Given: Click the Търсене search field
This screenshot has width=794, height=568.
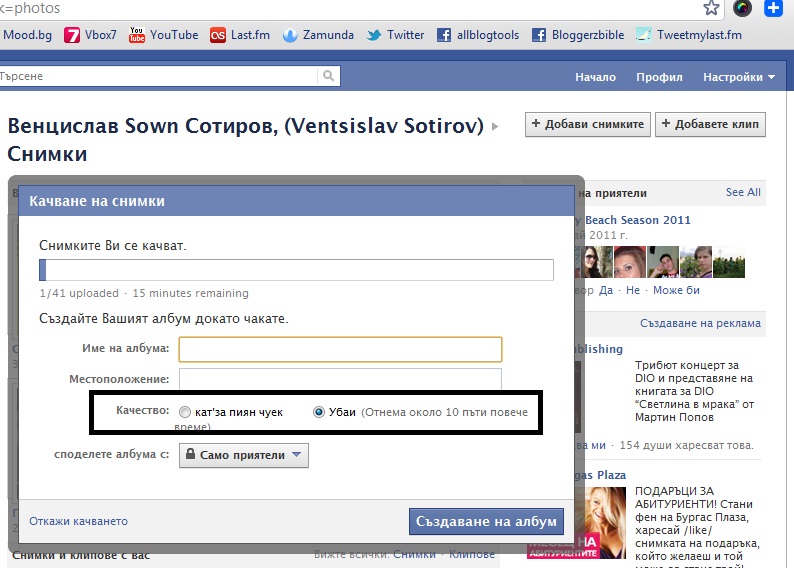Looking at the screenshot, I should pos(158,76).
